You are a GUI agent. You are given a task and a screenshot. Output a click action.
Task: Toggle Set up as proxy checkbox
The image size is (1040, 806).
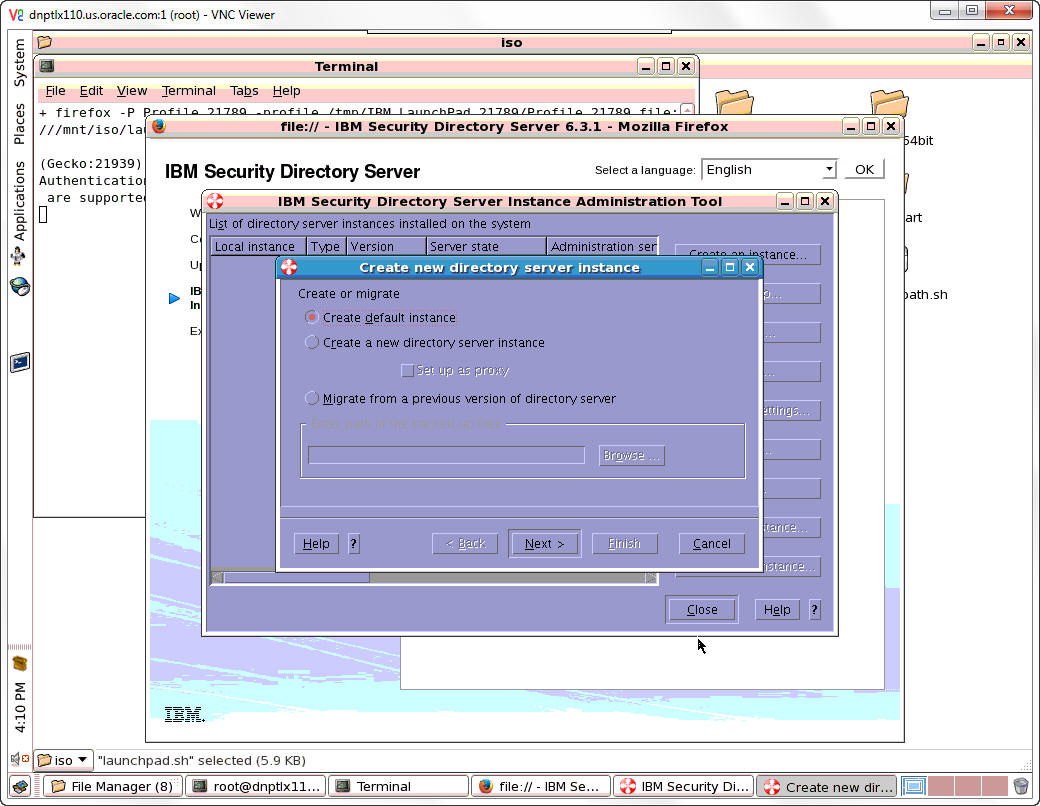pyautogui.click(x=408, y=370)
